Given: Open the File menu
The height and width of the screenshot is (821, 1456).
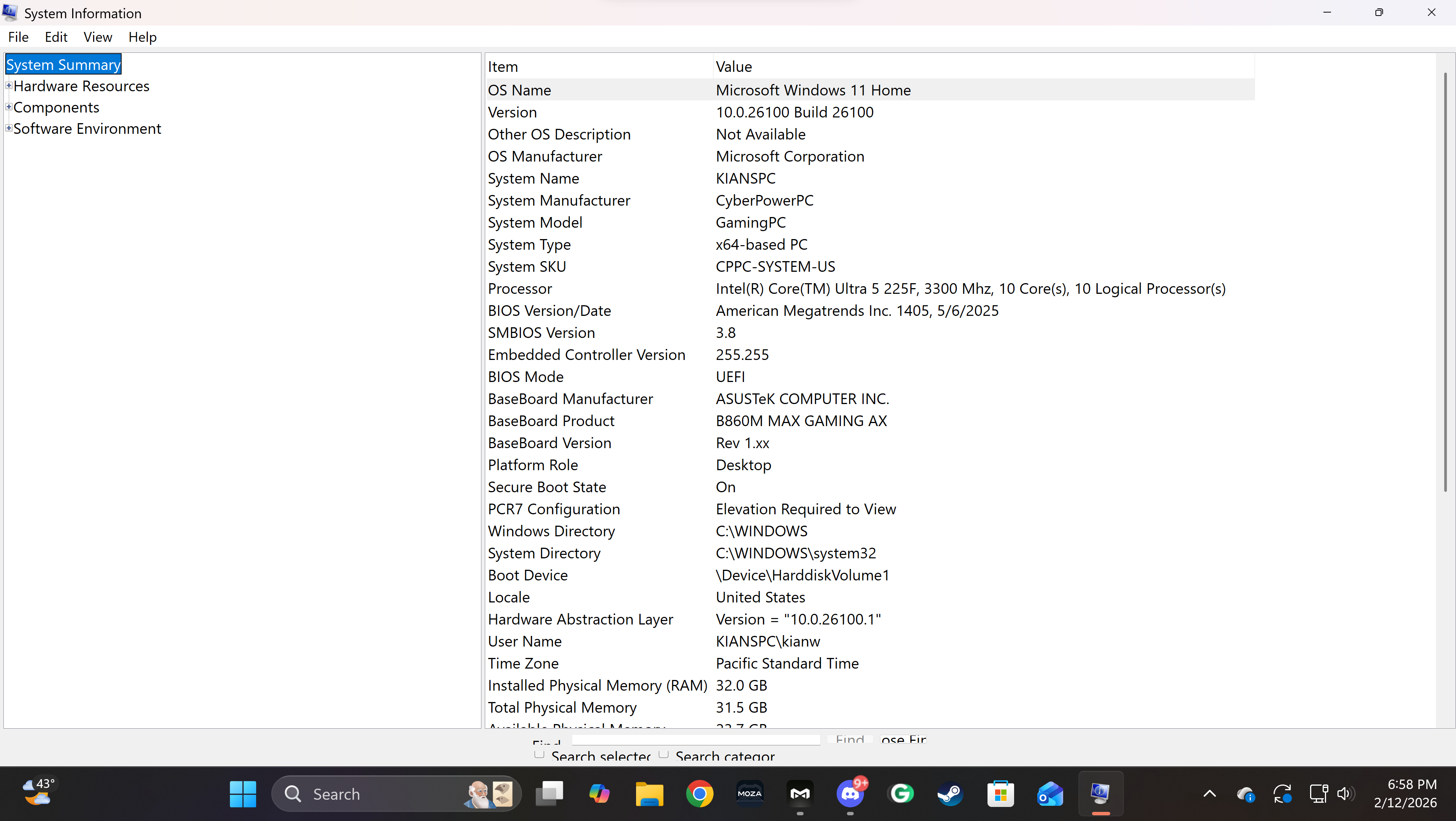Looking at the screenshot, I should pos(18,37).
